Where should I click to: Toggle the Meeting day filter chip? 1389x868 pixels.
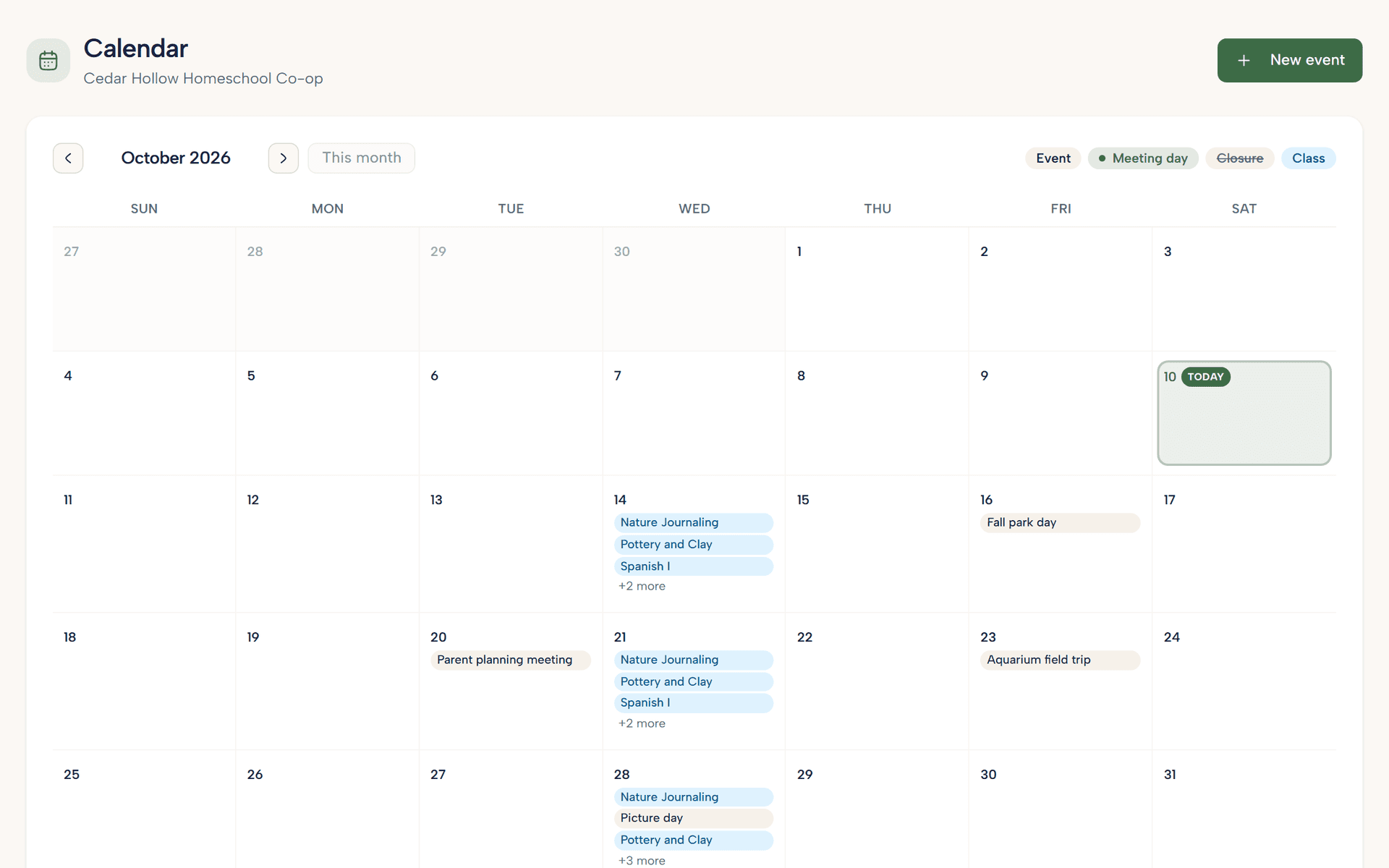tap(1143, 158)
